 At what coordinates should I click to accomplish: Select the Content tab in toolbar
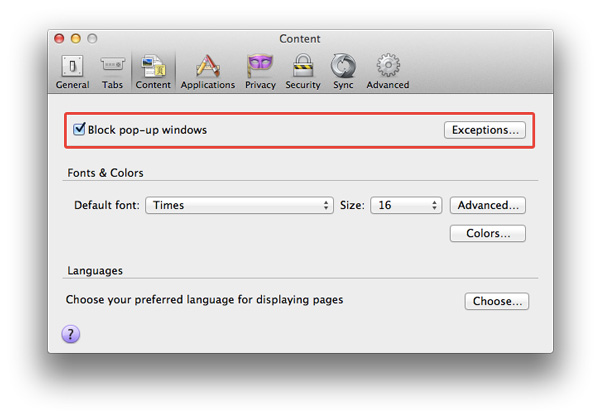tap(153, 70)
